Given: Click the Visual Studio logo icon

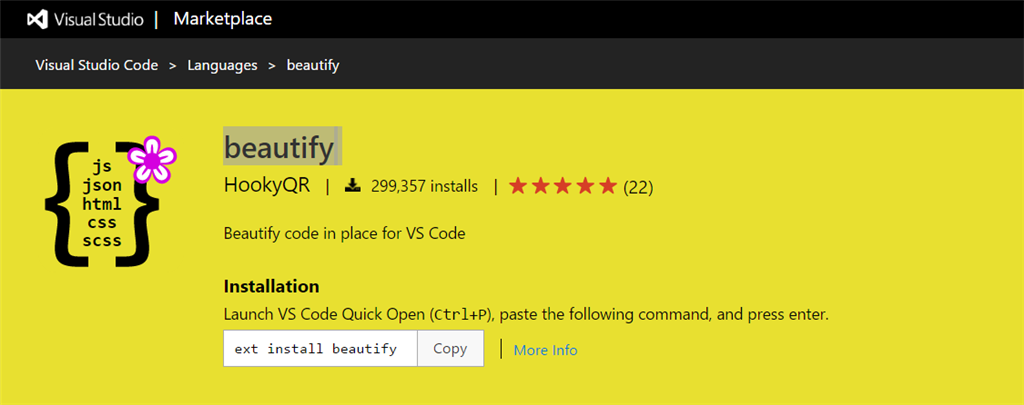Looking at the screenshot, I should pyautogui.click(x=38, y=20).
